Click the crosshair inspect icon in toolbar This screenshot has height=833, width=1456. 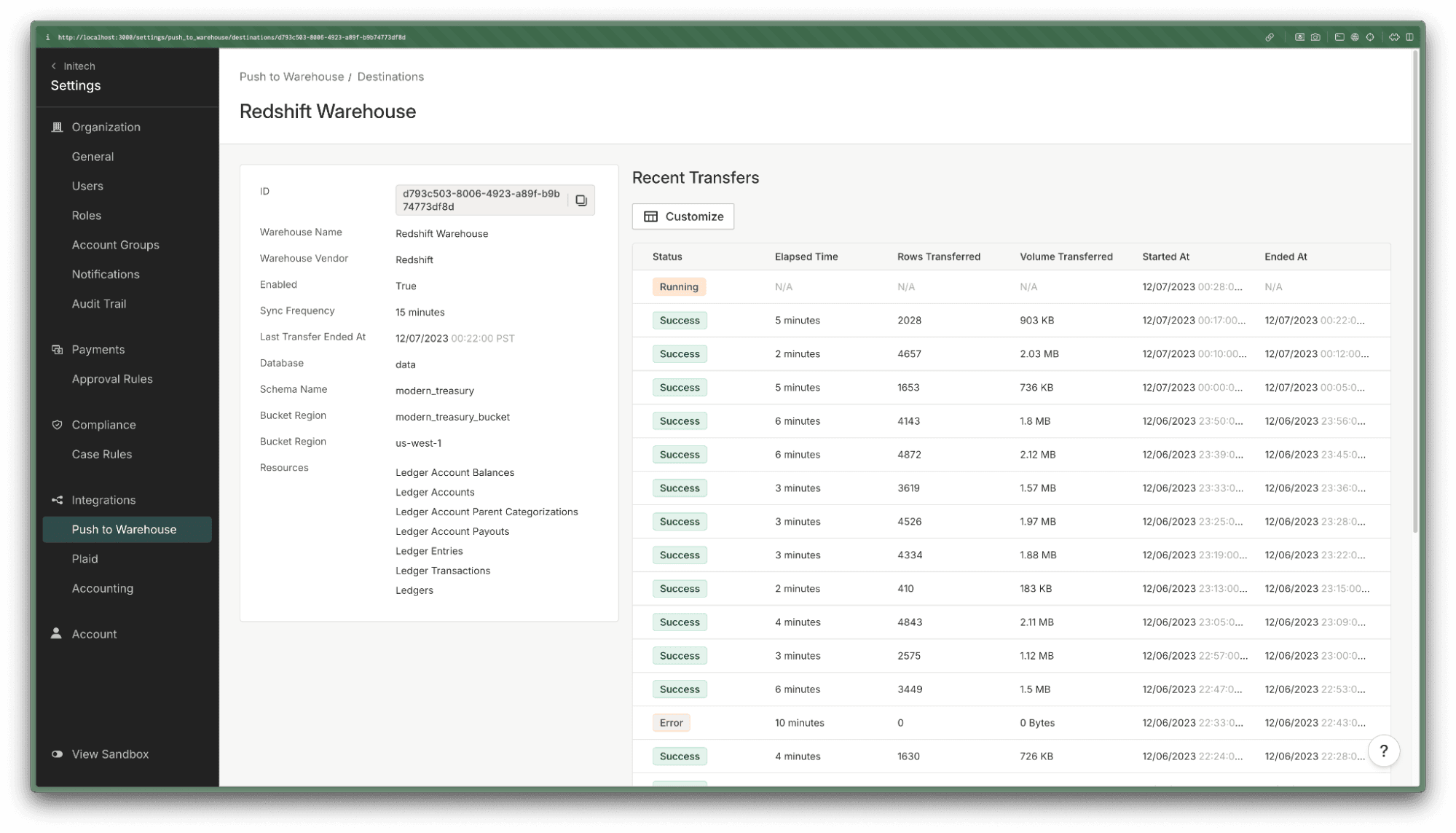[1370, 37]
